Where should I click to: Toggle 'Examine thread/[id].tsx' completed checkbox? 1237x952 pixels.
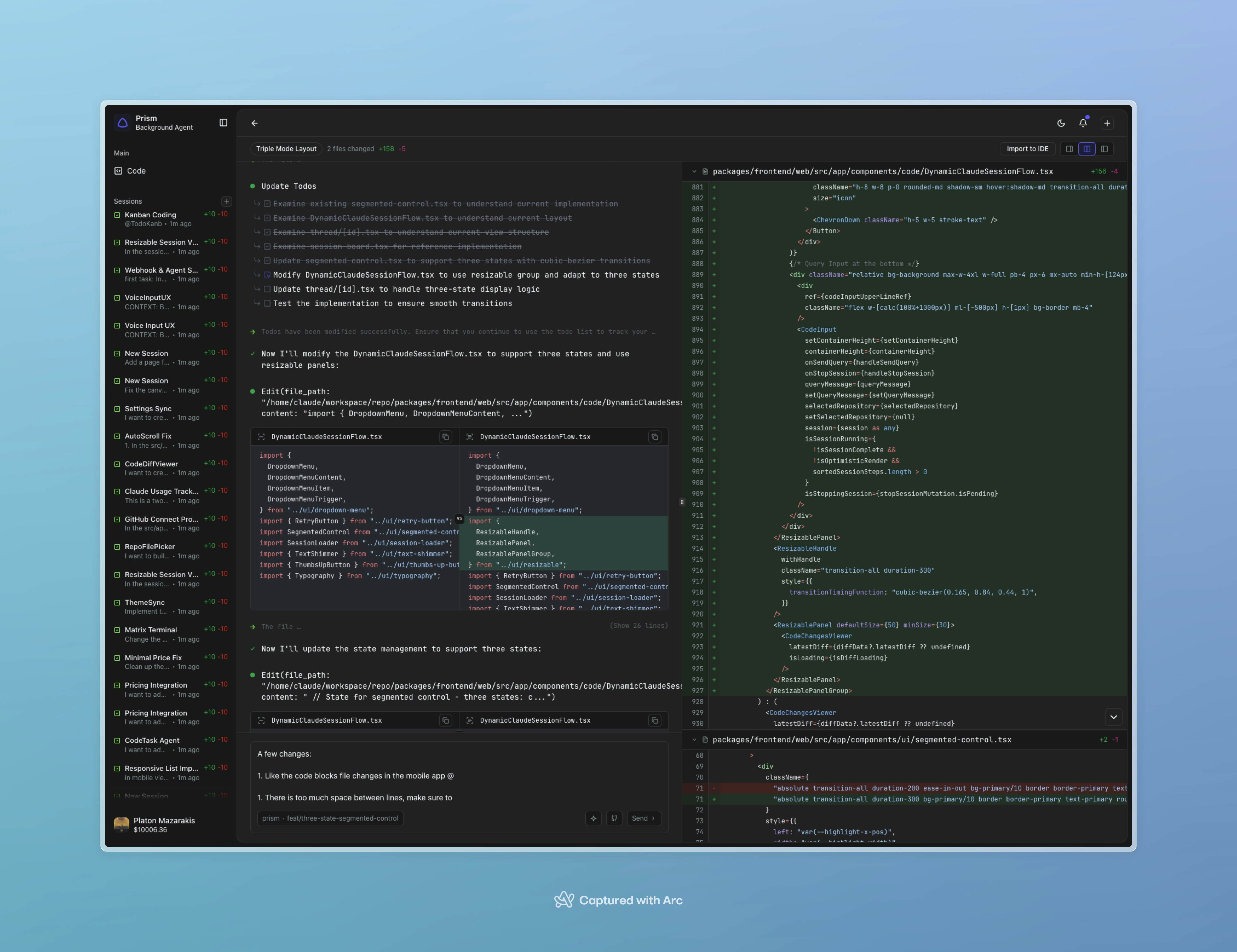coord(267,232)
